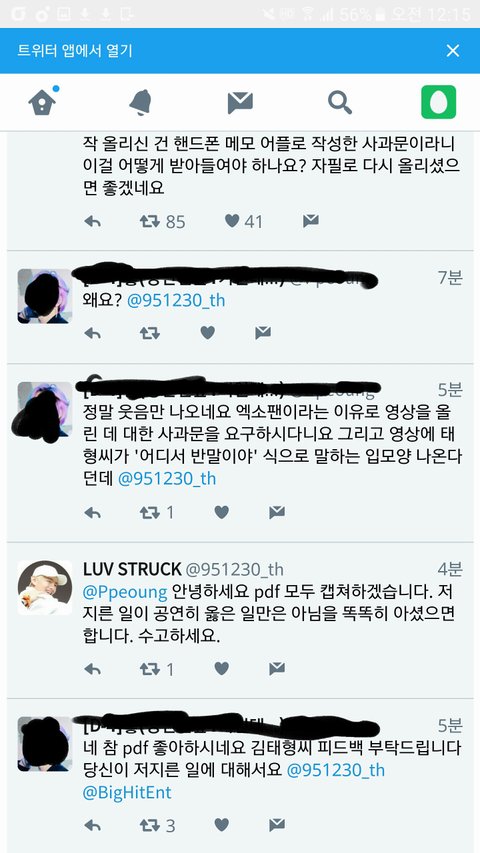
Task: Open the notifications bell tab
Action: 140,102
